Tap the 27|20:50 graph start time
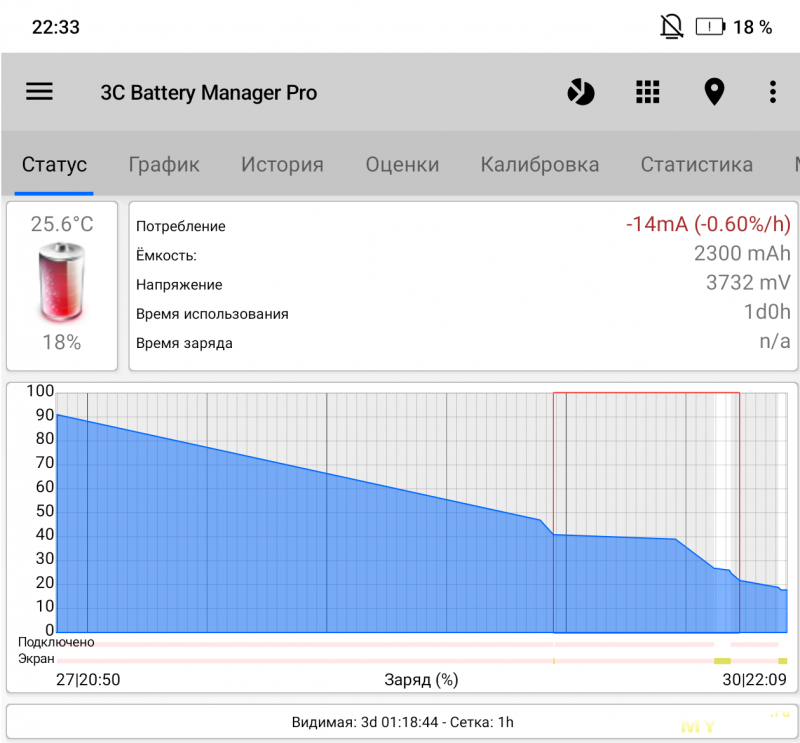Screen dimensions: 800x743 (88, 680)
